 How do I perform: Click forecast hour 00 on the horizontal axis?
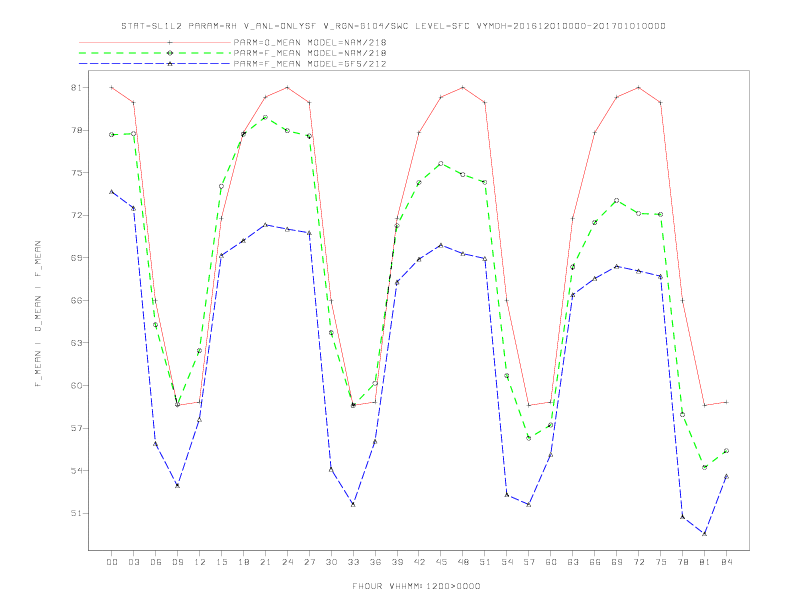pyautogui.click(x=112, y=562)
